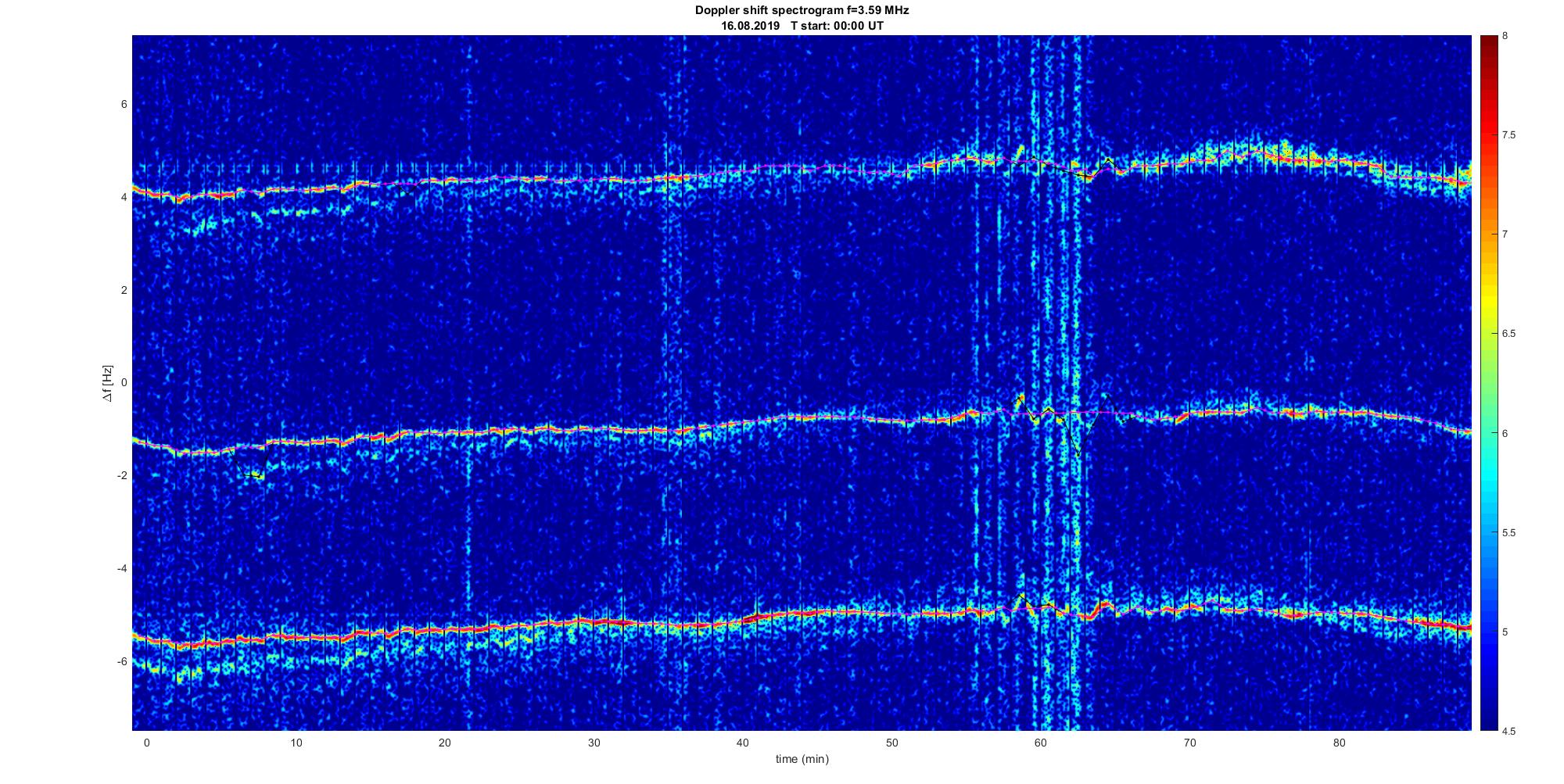Click the y-axis tick label '-2'
Screen dimensions: 1564x784
[122, 475]
